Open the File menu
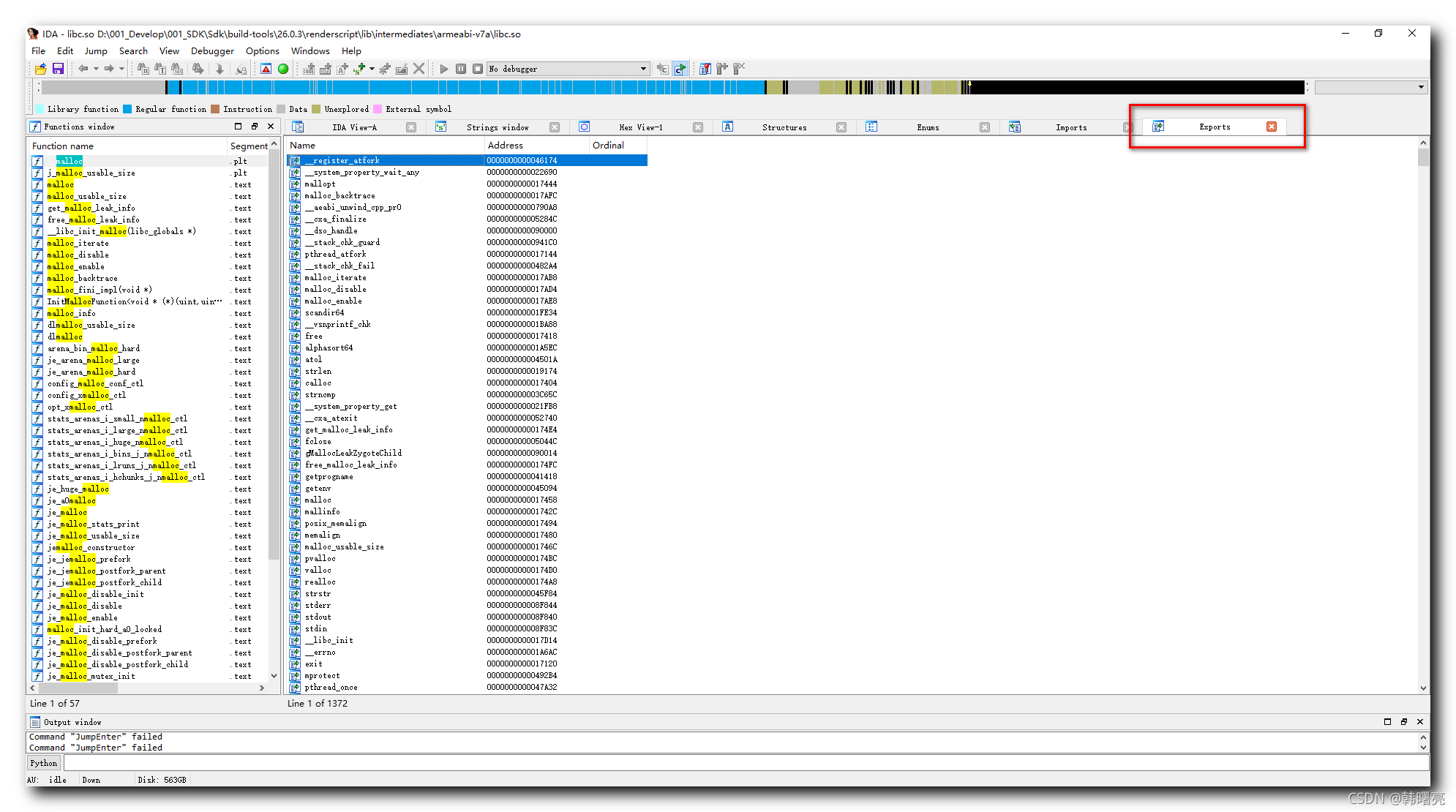The image size is (1456, 812). tap(39, 51)
